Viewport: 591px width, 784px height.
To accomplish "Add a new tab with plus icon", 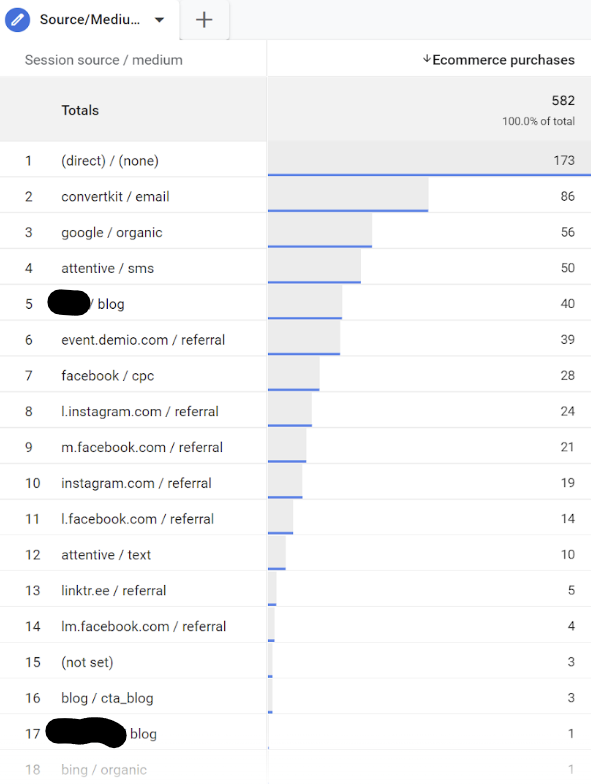I will (x=204, y=20).
